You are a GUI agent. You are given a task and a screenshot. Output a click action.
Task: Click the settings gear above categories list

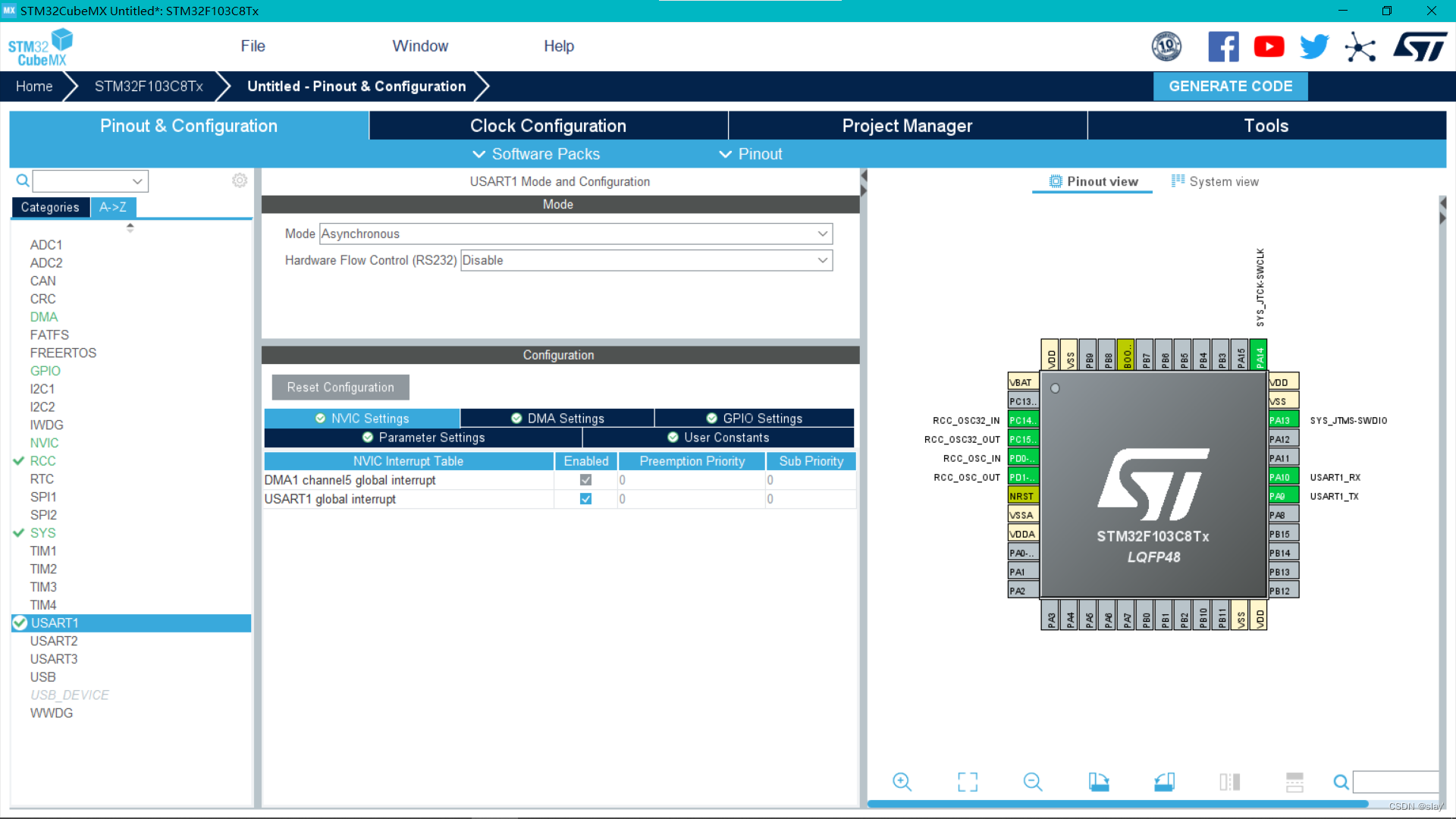240,180
